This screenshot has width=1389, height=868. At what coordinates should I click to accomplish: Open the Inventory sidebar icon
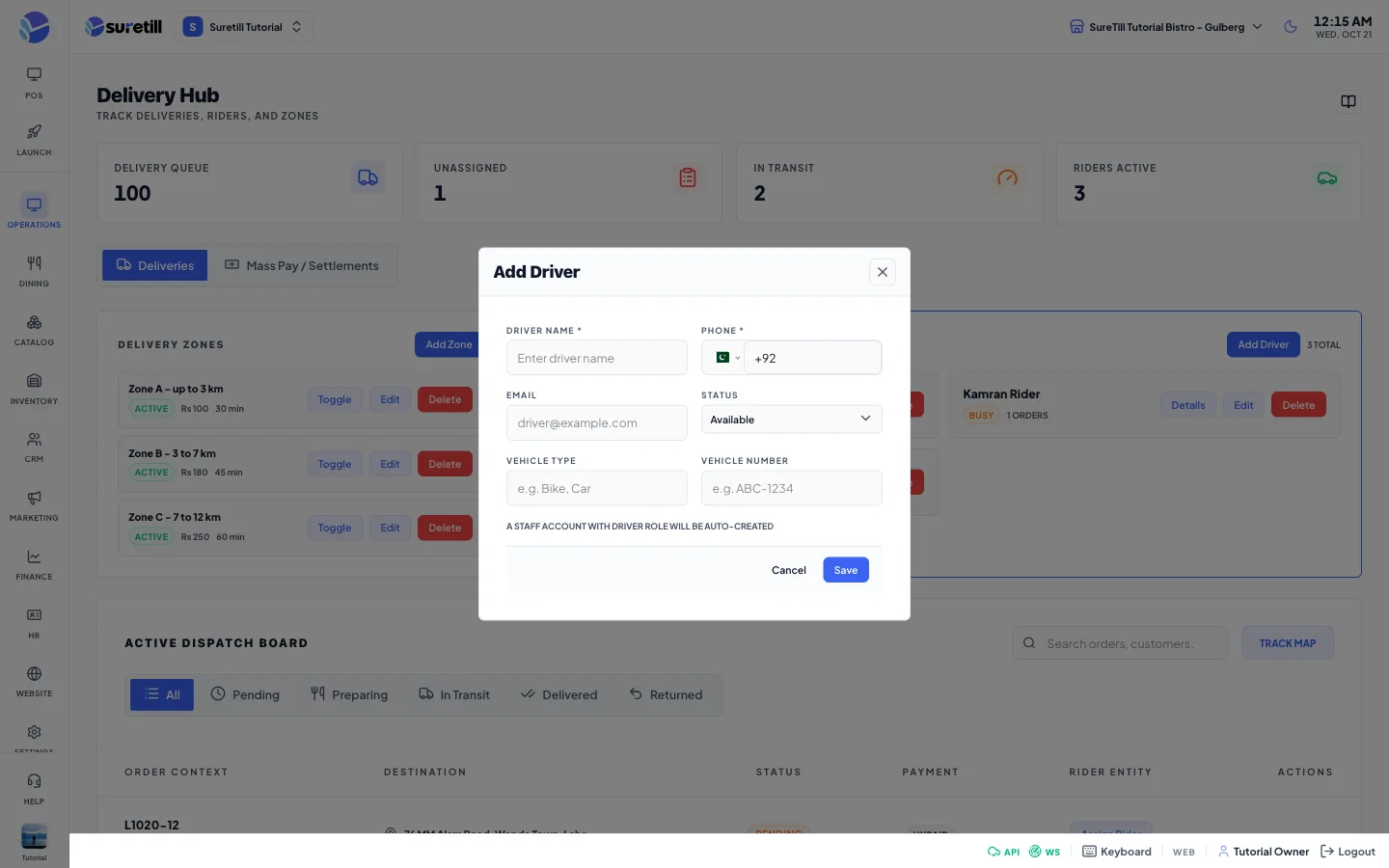[34, 388]
